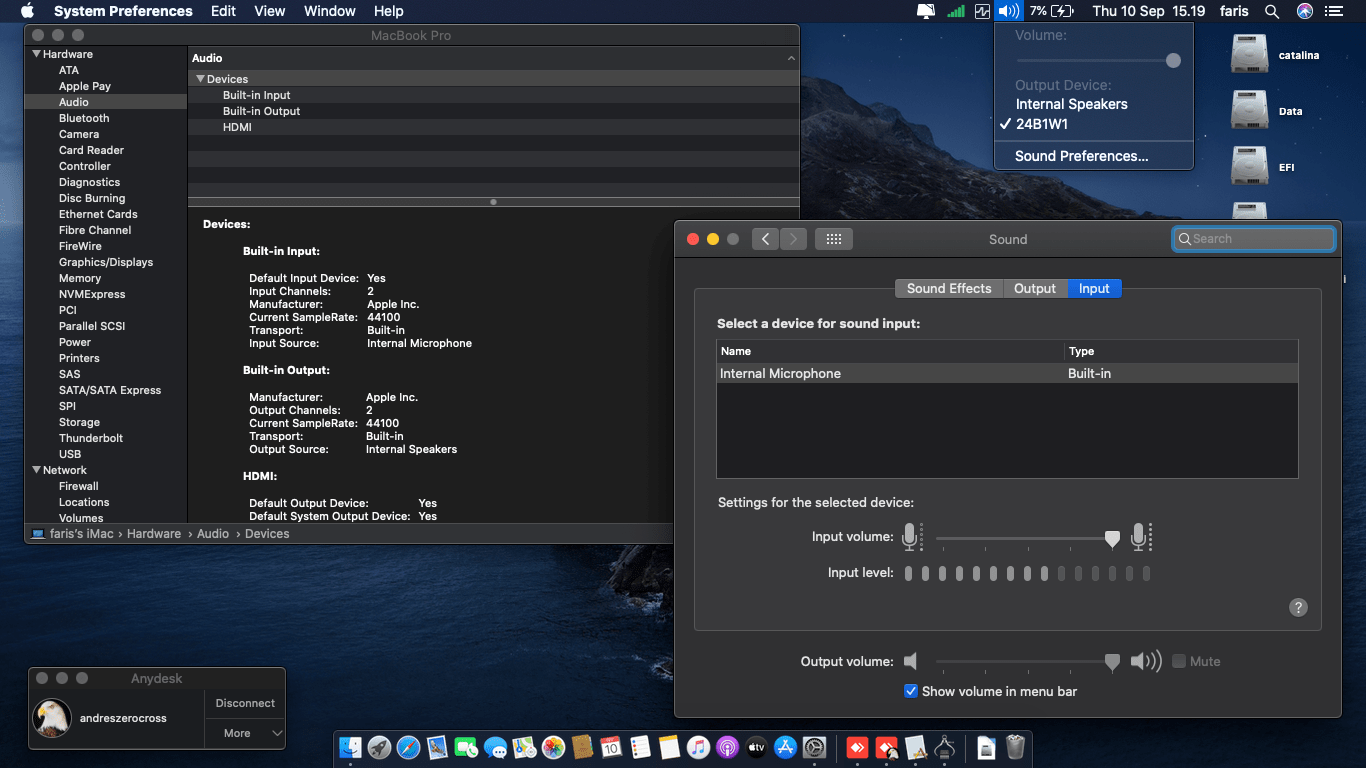Open the Edit menu
The height and width of the screenshot is (768, 1366).
224,11
